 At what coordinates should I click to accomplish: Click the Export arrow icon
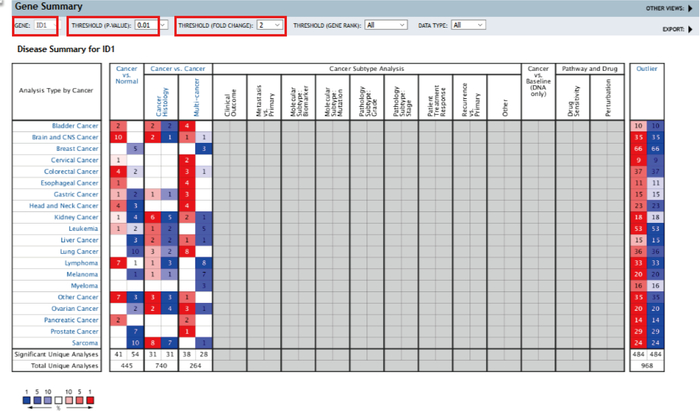coord(690,29)
